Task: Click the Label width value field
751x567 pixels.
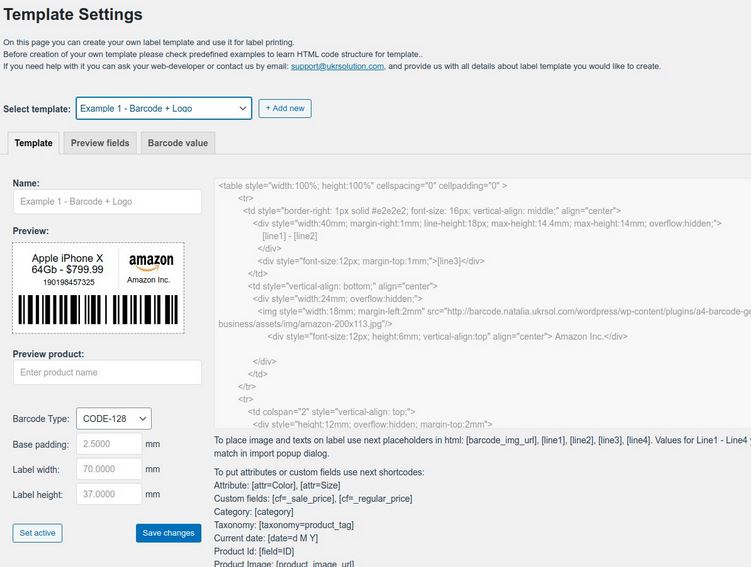Action: [x=109, y=469]
